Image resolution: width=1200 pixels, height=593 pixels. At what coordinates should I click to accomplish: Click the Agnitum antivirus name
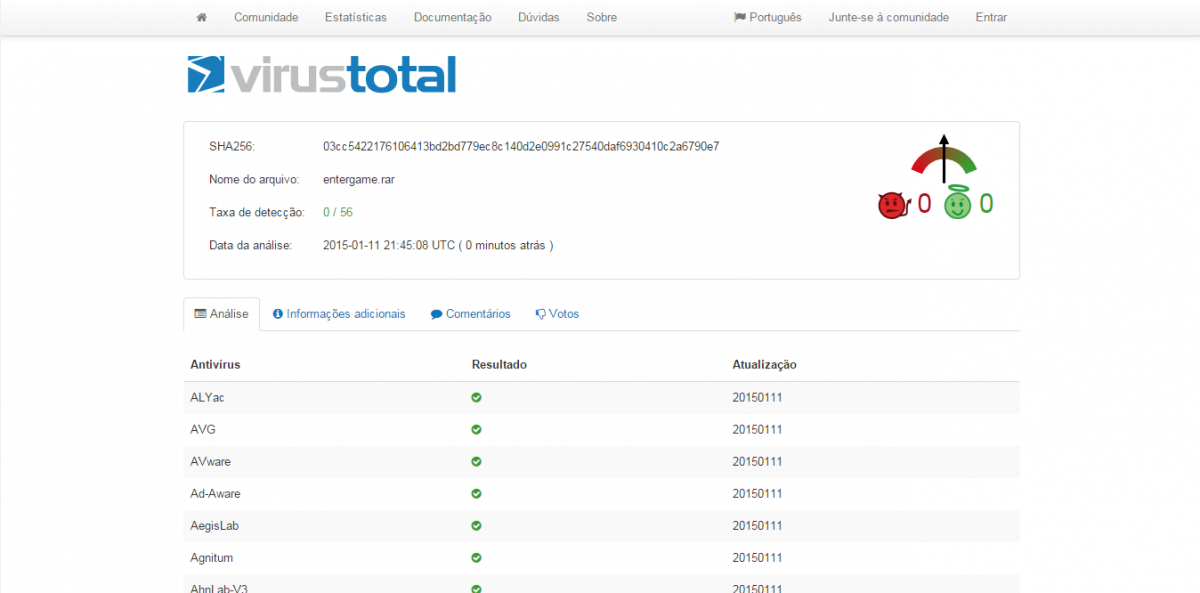(x=211, y=557)
